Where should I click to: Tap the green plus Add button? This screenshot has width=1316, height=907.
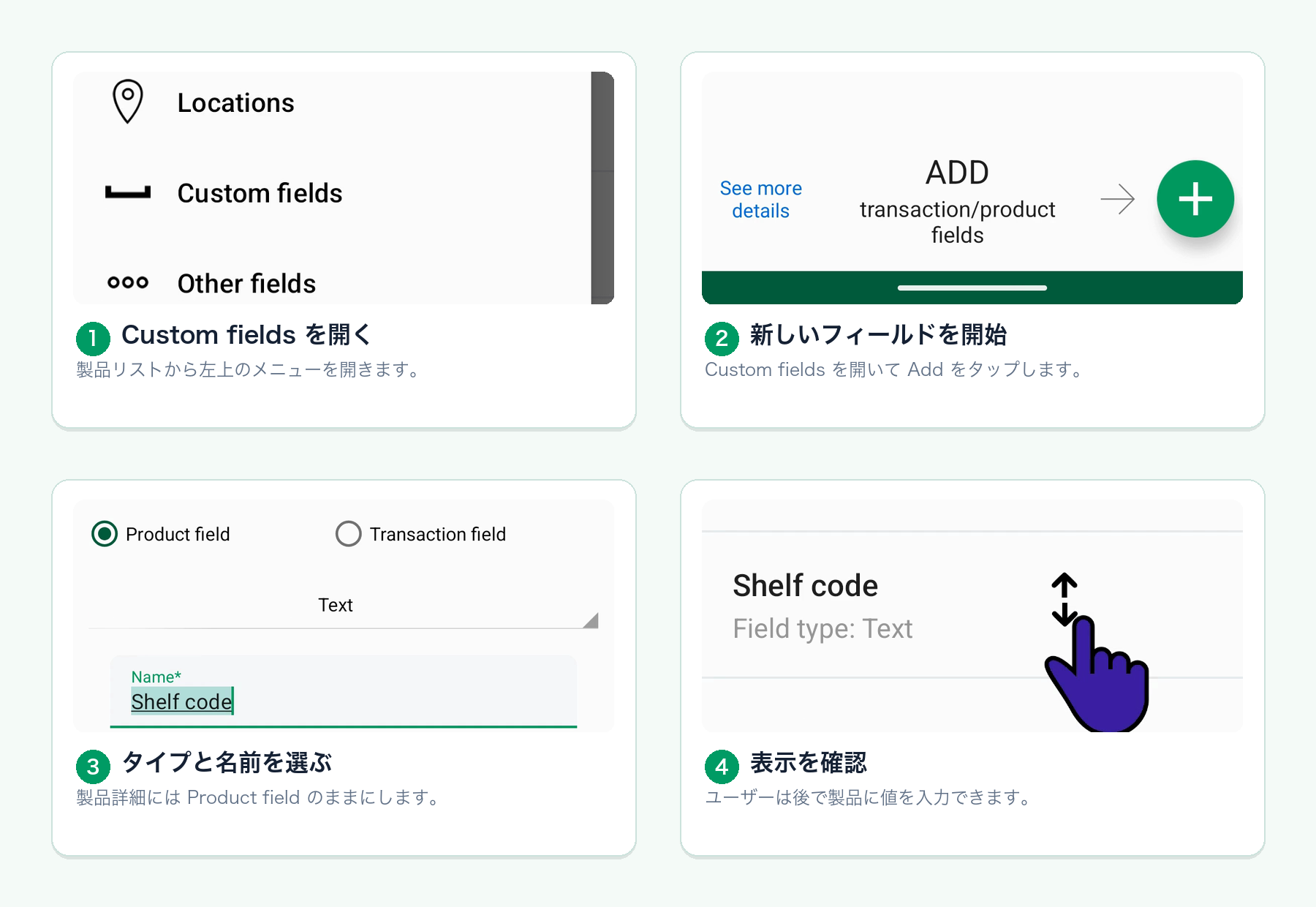pyautogui.click(x=1195, y=199)
